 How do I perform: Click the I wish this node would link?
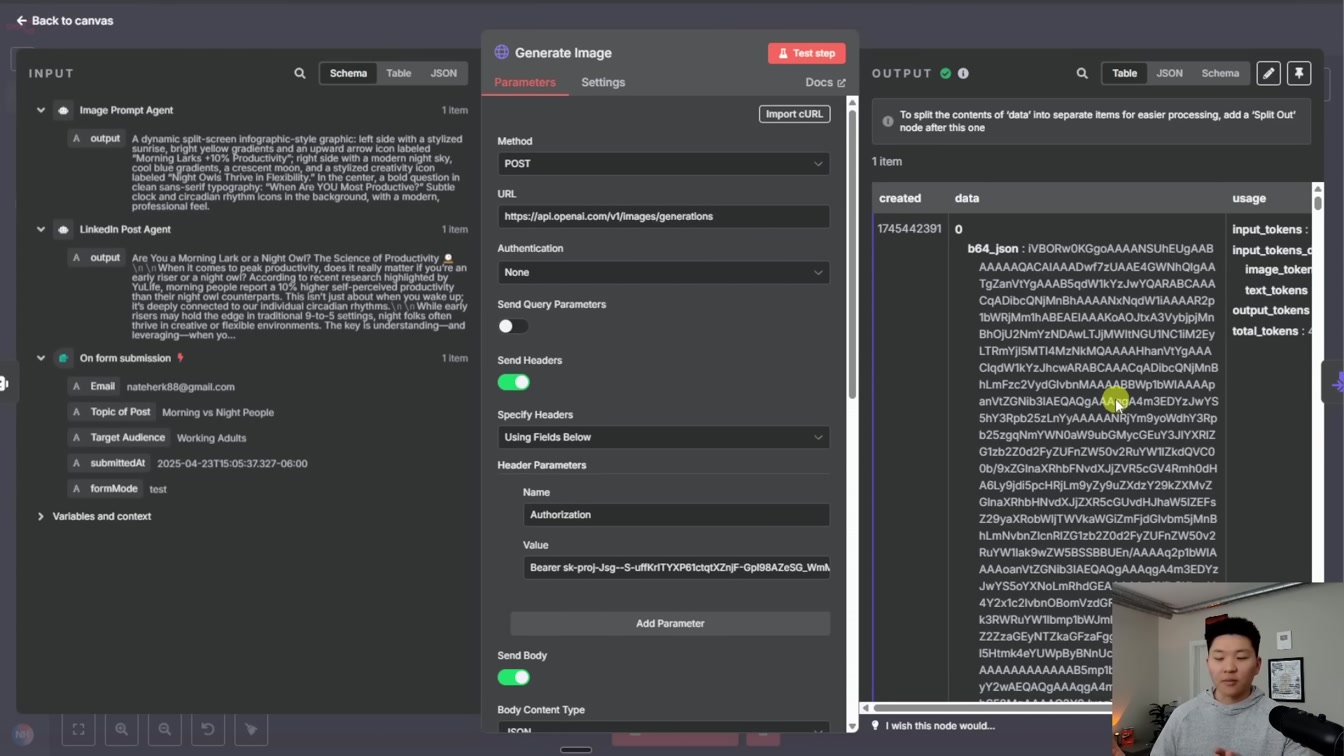tap(940, 726)
